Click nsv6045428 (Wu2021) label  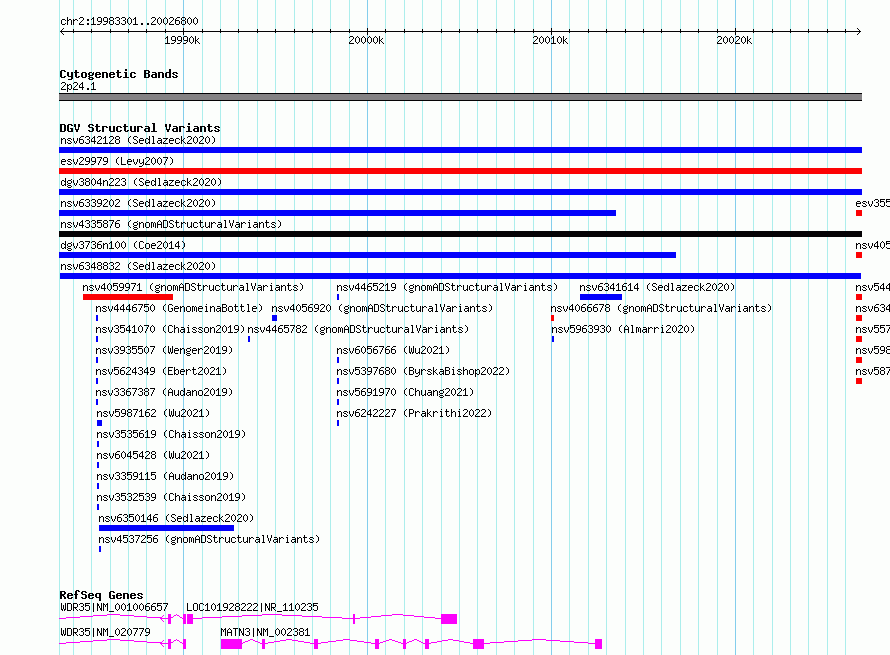pos(153,455)
